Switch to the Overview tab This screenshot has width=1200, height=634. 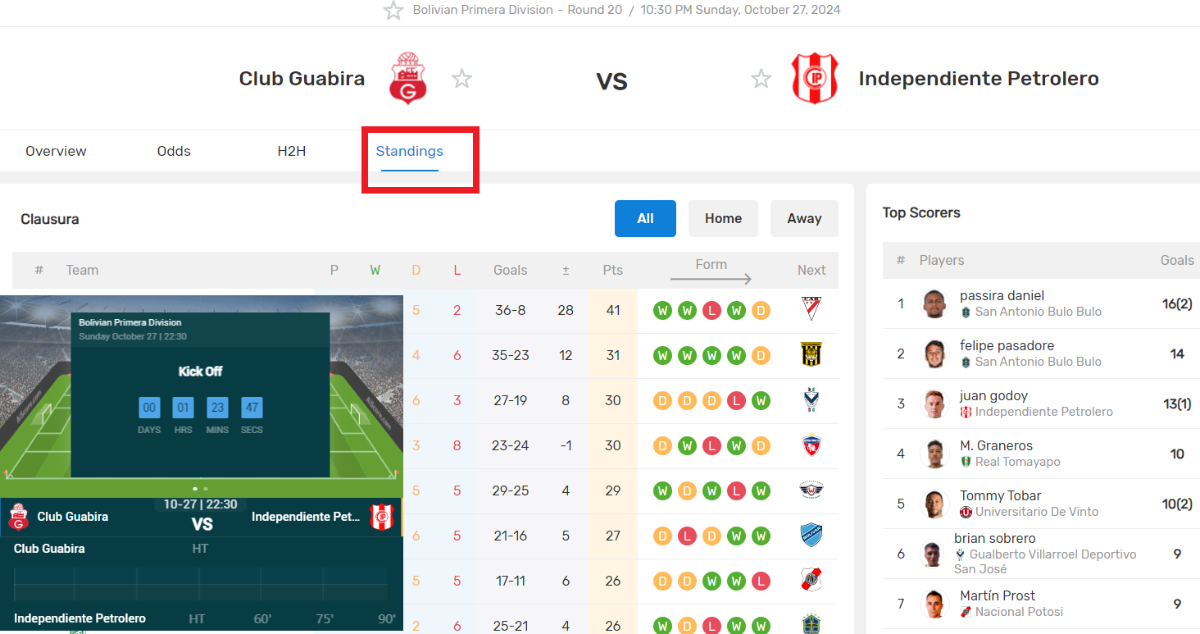[x=56, y=151]
